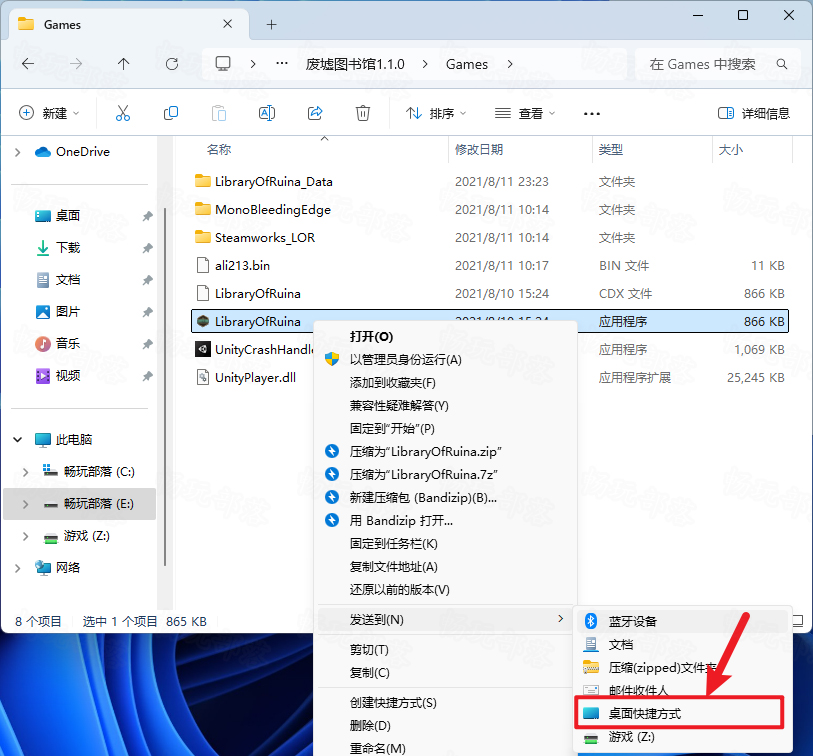Screen dimensions: 813x756
Task: Sort by 修改日期 column header
Action: pyautogui.click(x=479, y=149)
